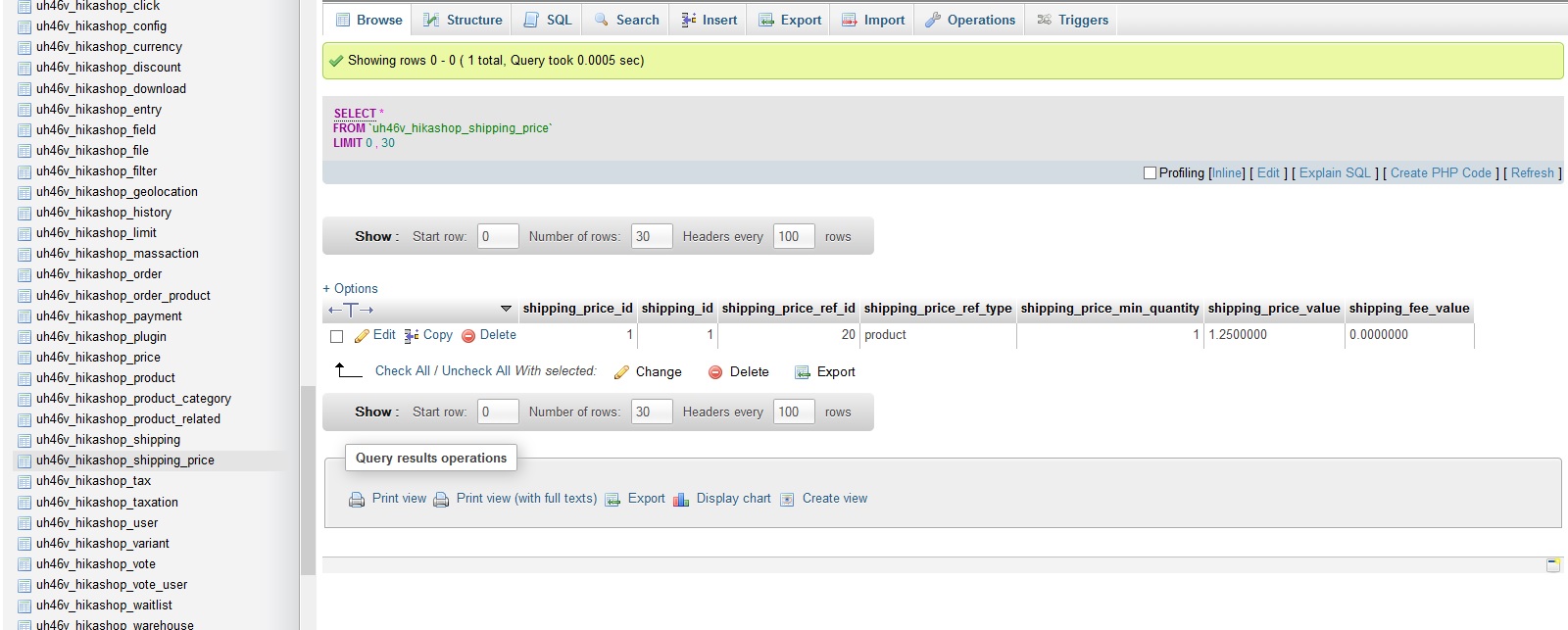Image resolution: width=1568 pixels, height=630 pixels.
Task: Select uh46v_hikashop_payment table
Action: click(x=109, y=316)
